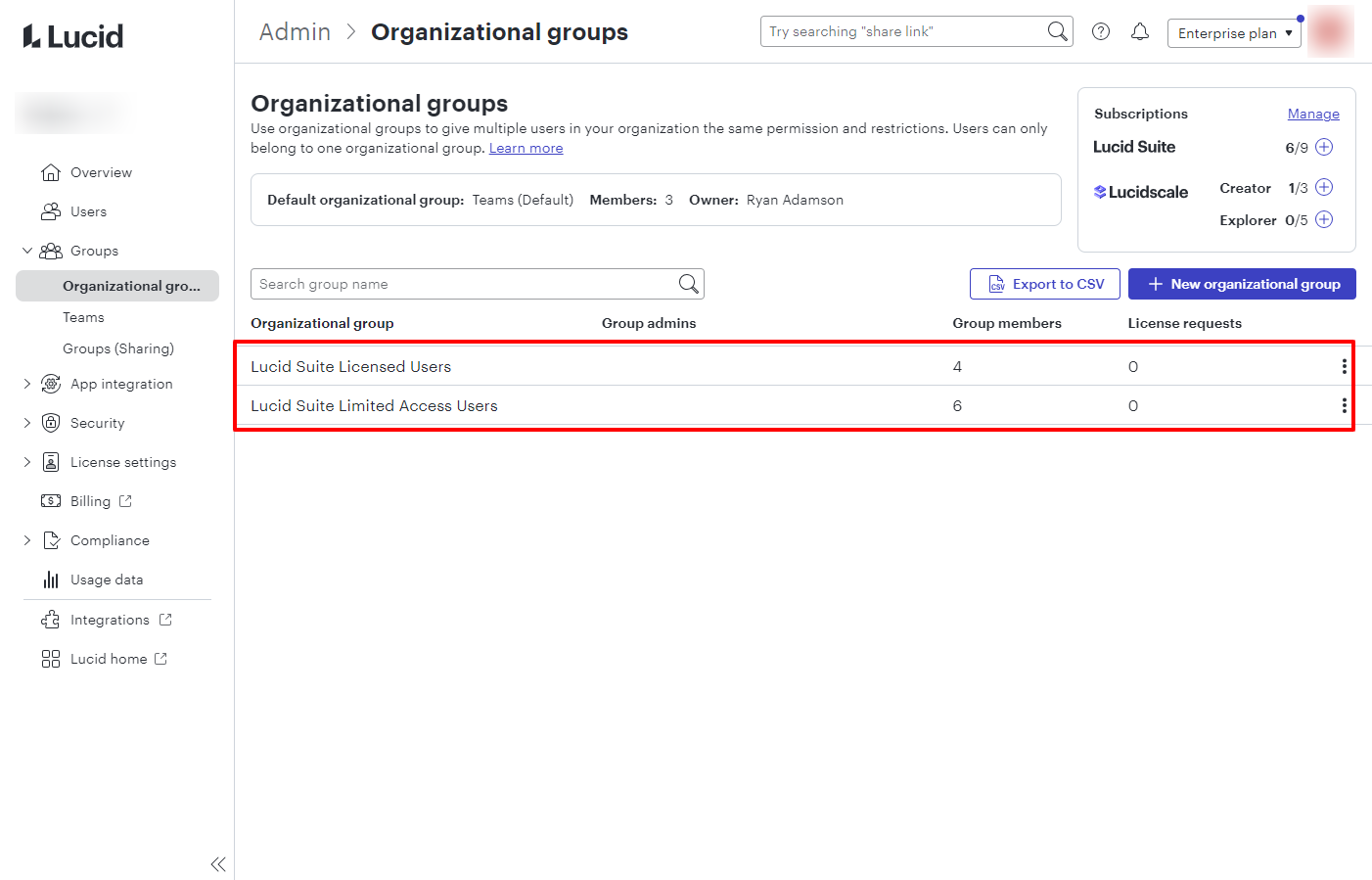Open the New organizational group button

(1241, 284)
